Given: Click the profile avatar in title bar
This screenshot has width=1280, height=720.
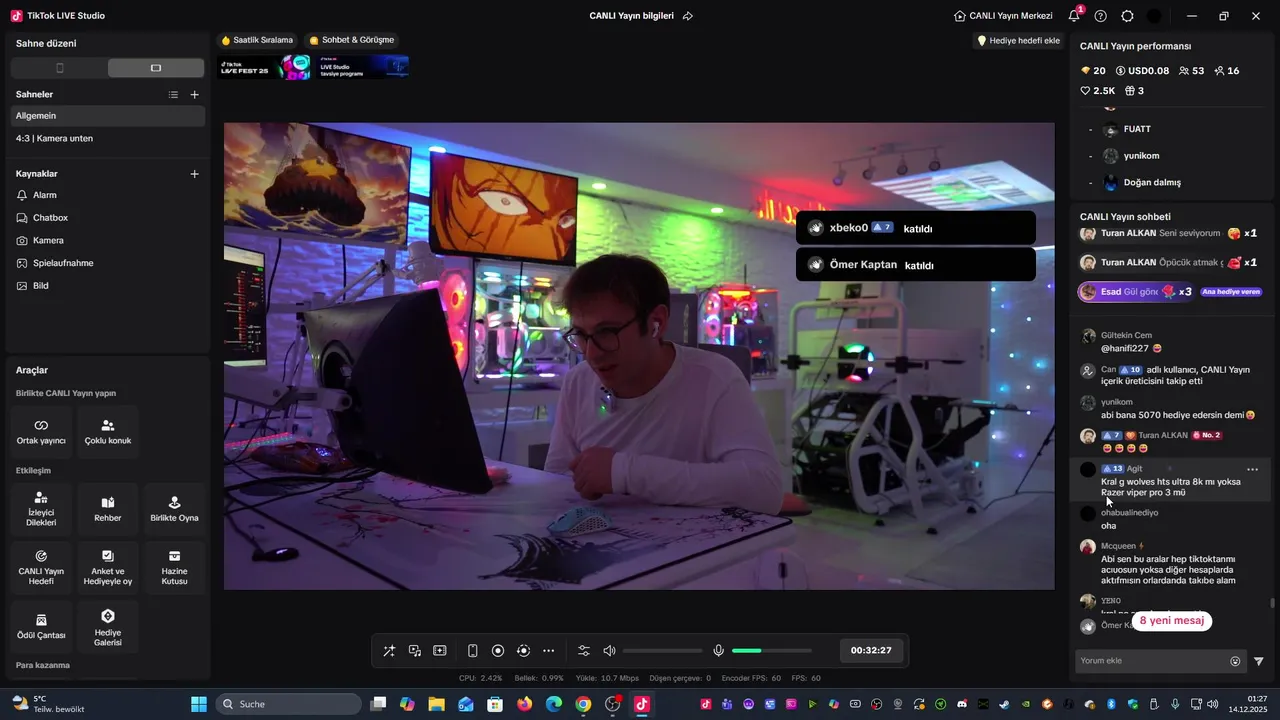Looking at the screenshot, I should click(1154, 16).
